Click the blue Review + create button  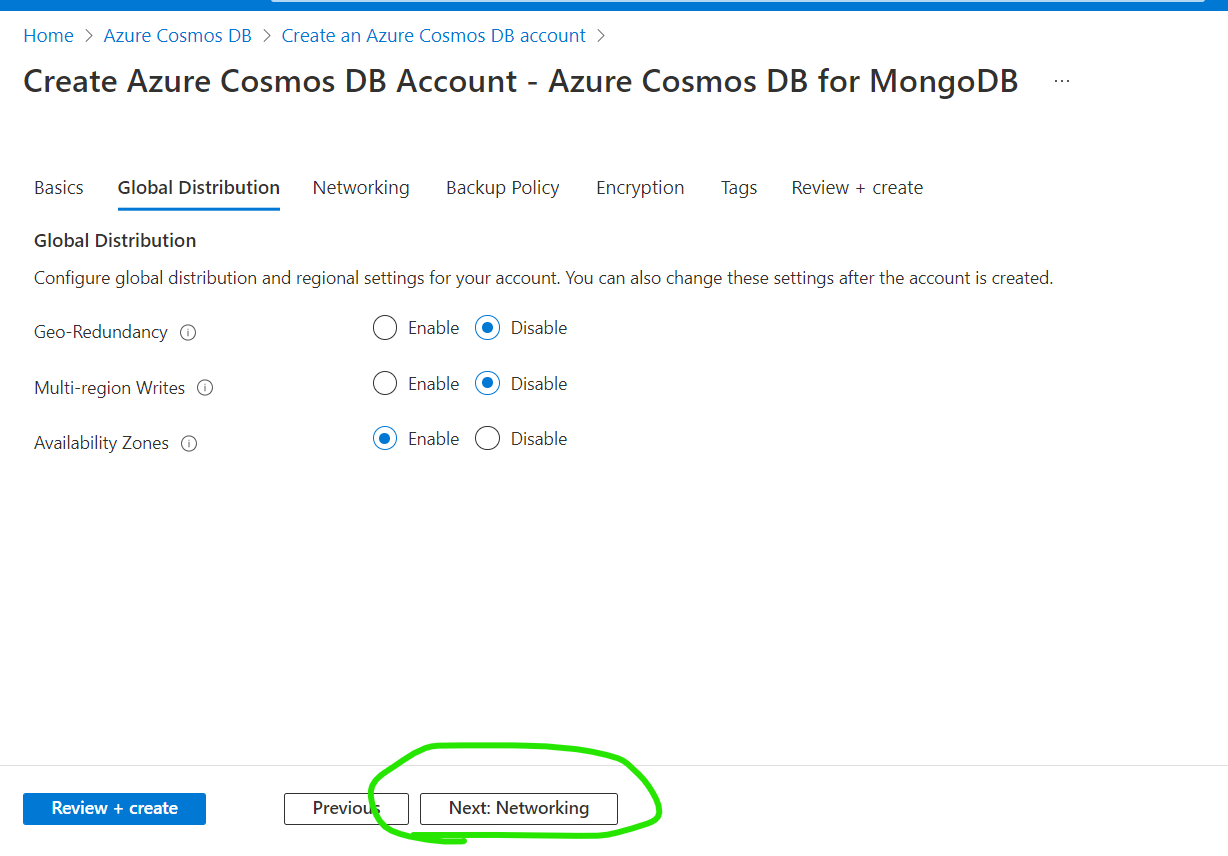click(114, 808)
